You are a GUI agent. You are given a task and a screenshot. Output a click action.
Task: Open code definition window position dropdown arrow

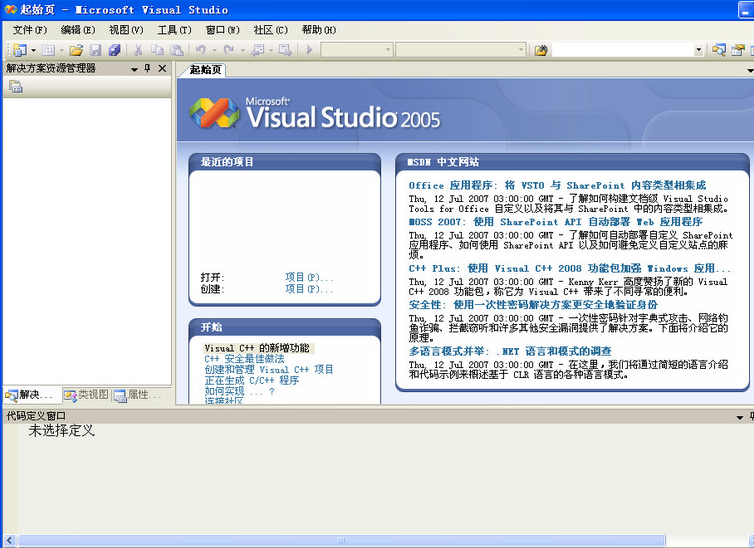740,418
